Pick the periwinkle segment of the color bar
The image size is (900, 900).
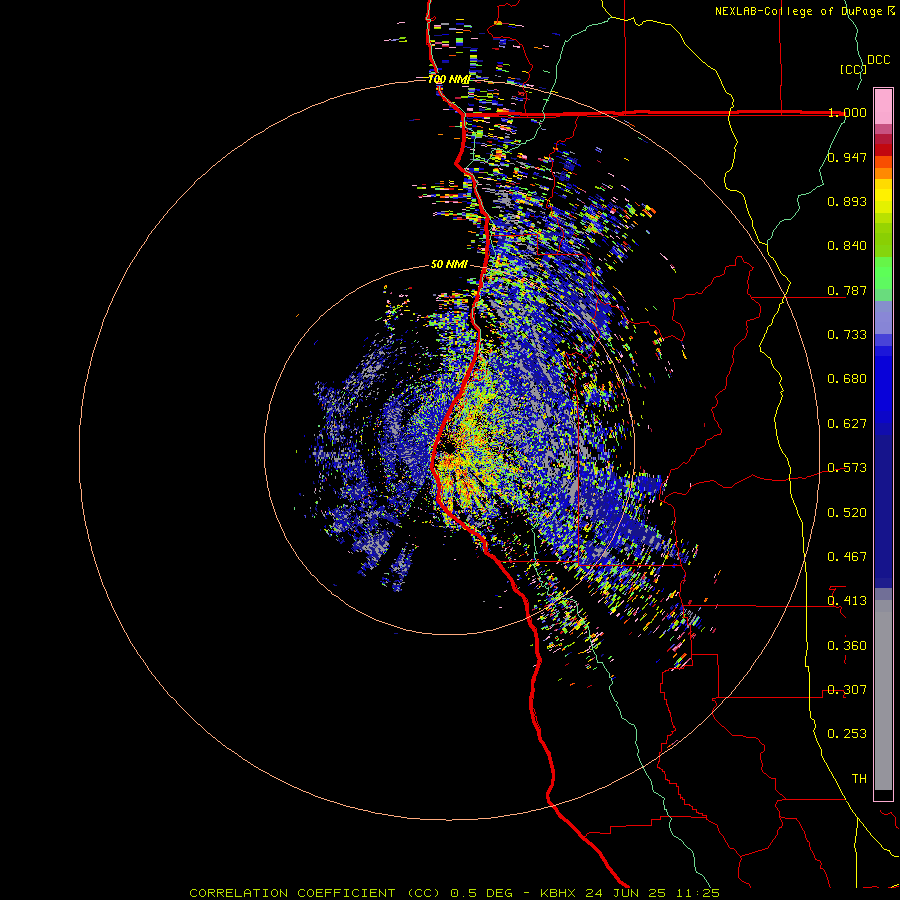click(883, 317)
